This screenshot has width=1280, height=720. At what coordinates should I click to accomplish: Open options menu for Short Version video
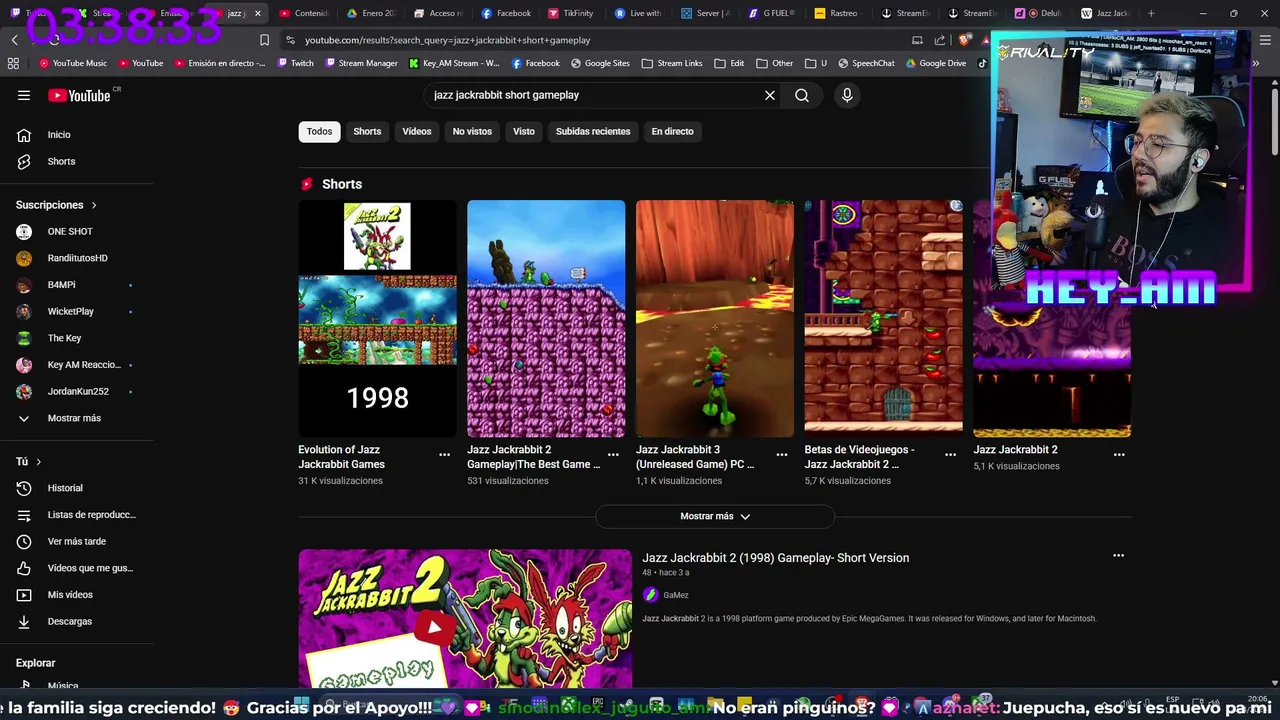[1118, 556]
